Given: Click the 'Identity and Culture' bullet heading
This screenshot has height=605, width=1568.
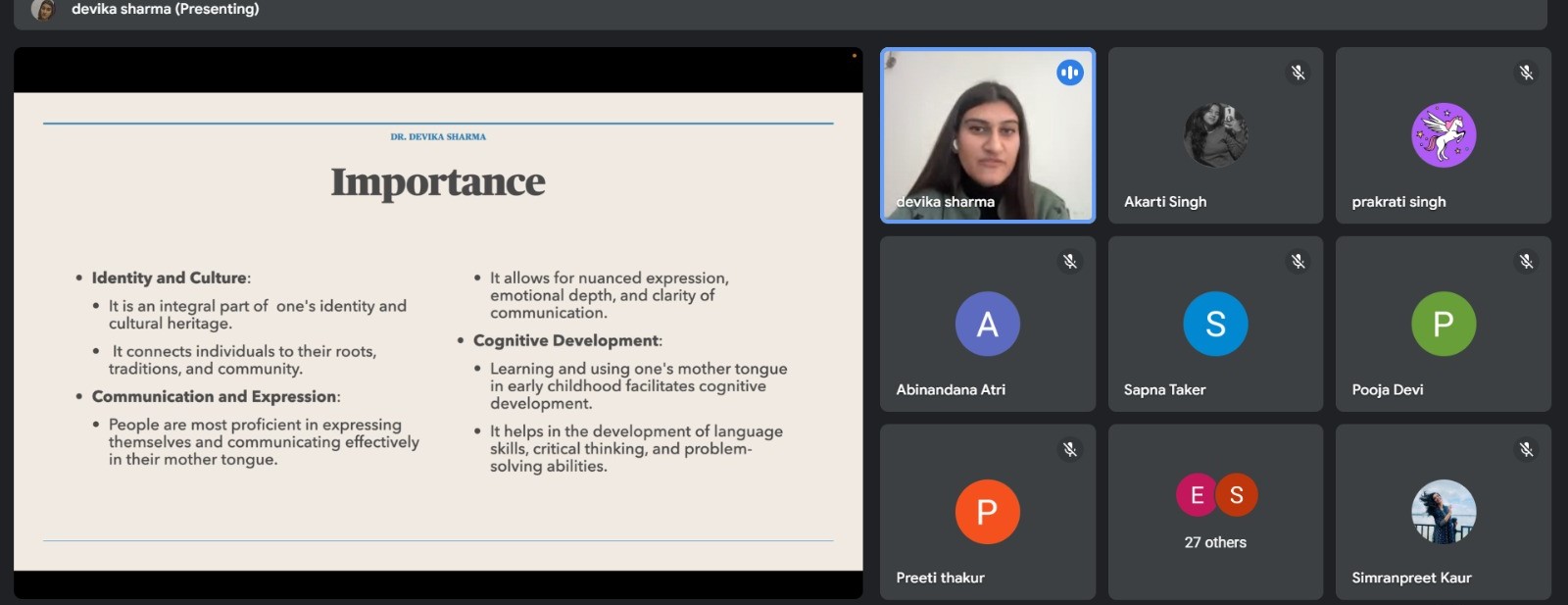Looking at the screenshot, I should pos(171,278).
